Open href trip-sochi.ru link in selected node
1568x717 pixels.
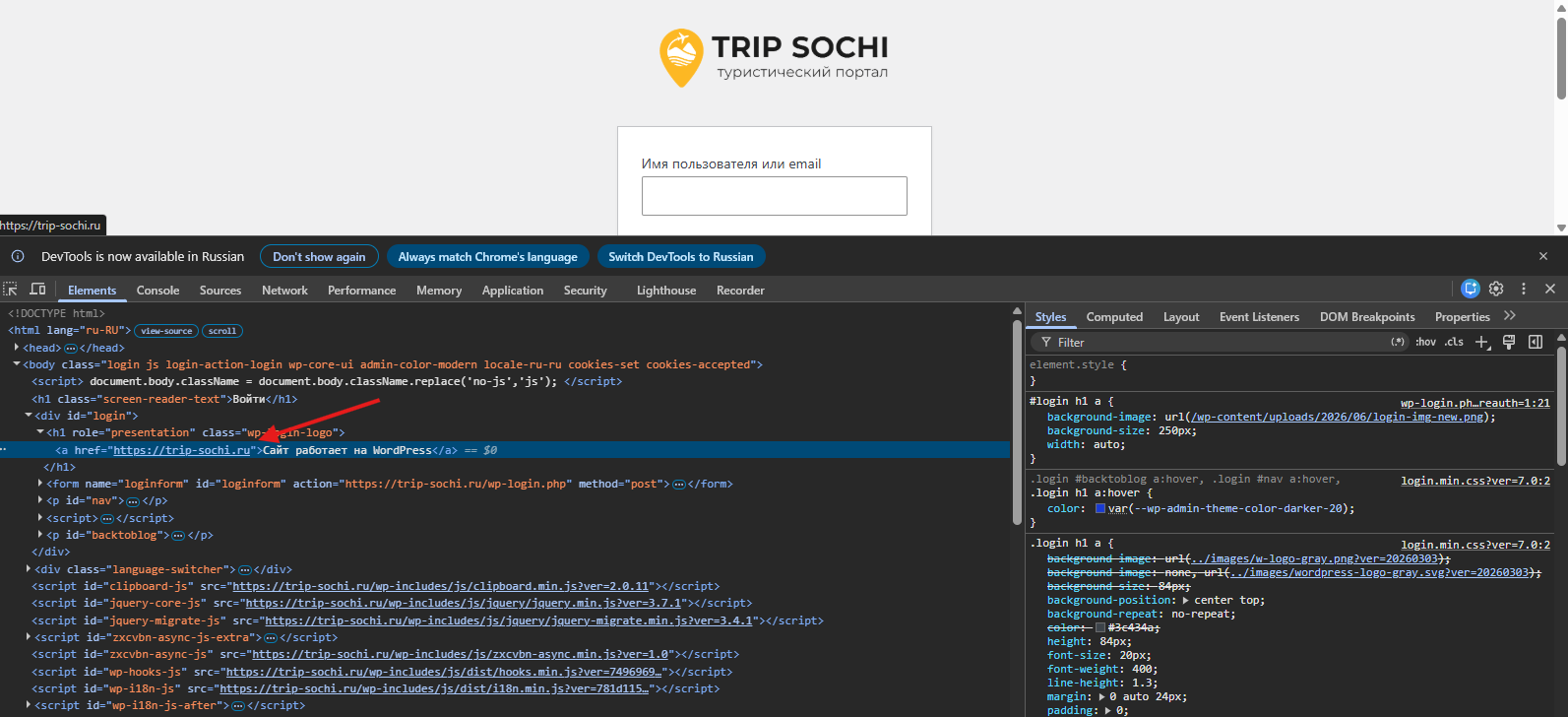click(181, 450)
